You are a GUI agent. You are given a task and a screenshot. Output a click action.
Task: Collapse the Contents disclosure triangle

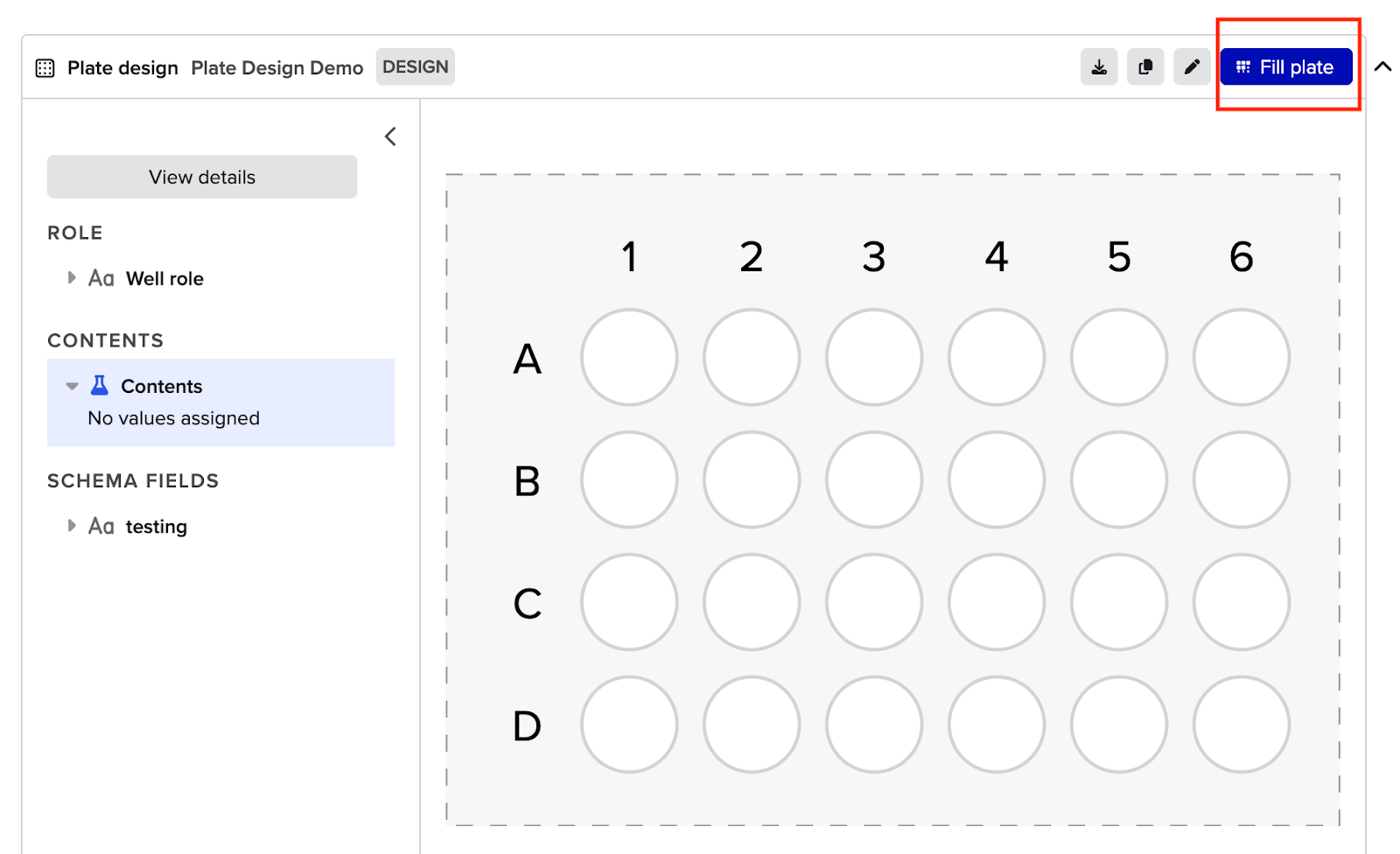72,386
